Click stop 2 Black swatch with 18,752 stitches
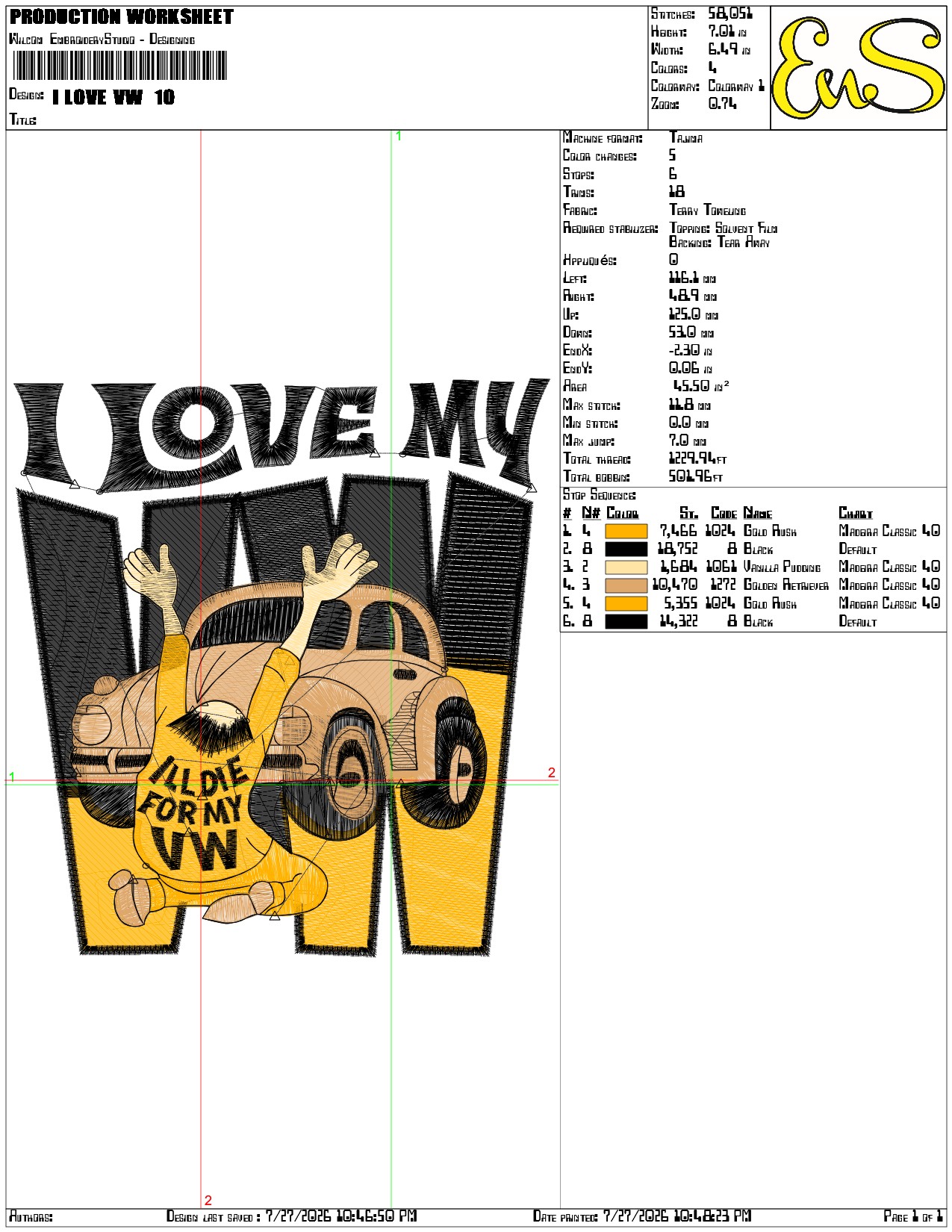This screenshot has width=952, height=1232. coord(626,550)
